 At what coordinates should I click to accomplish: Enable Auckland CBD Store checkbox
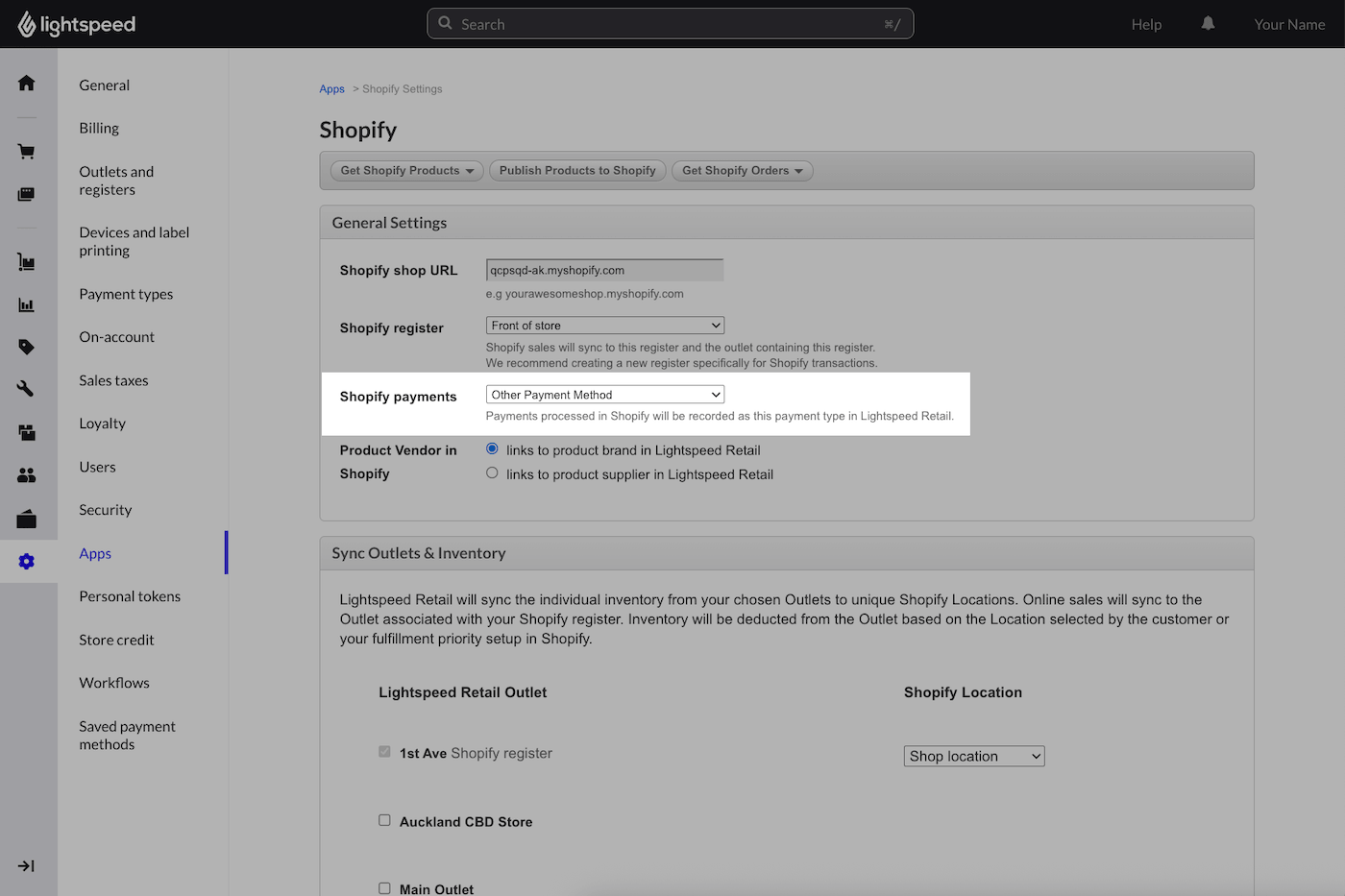click(x=384, y=820)
